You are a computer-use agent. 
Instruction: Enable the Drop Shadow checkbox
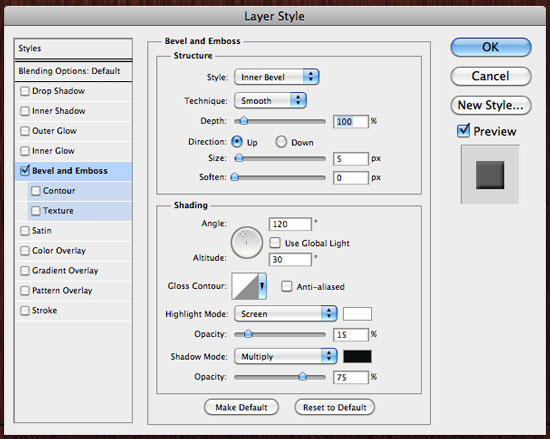click(25, 91)
